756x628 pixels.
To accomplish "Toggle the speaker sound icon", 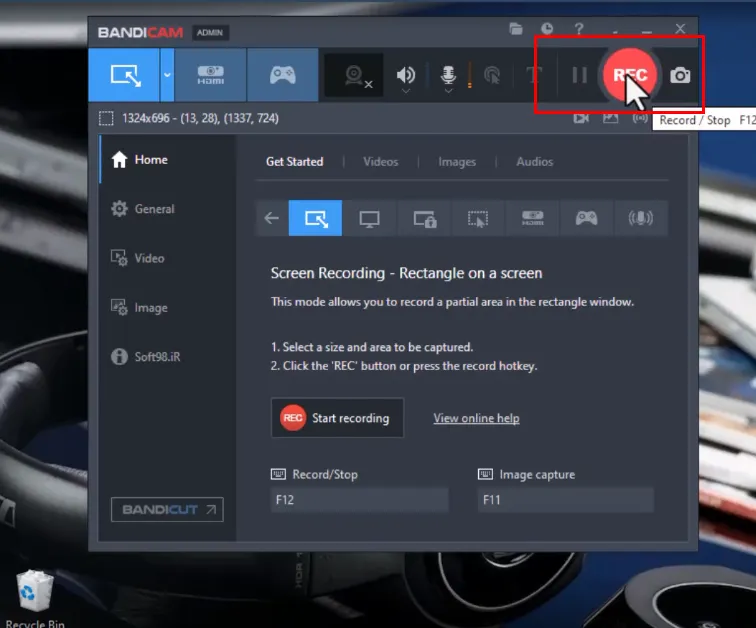I will click(405, 75).
